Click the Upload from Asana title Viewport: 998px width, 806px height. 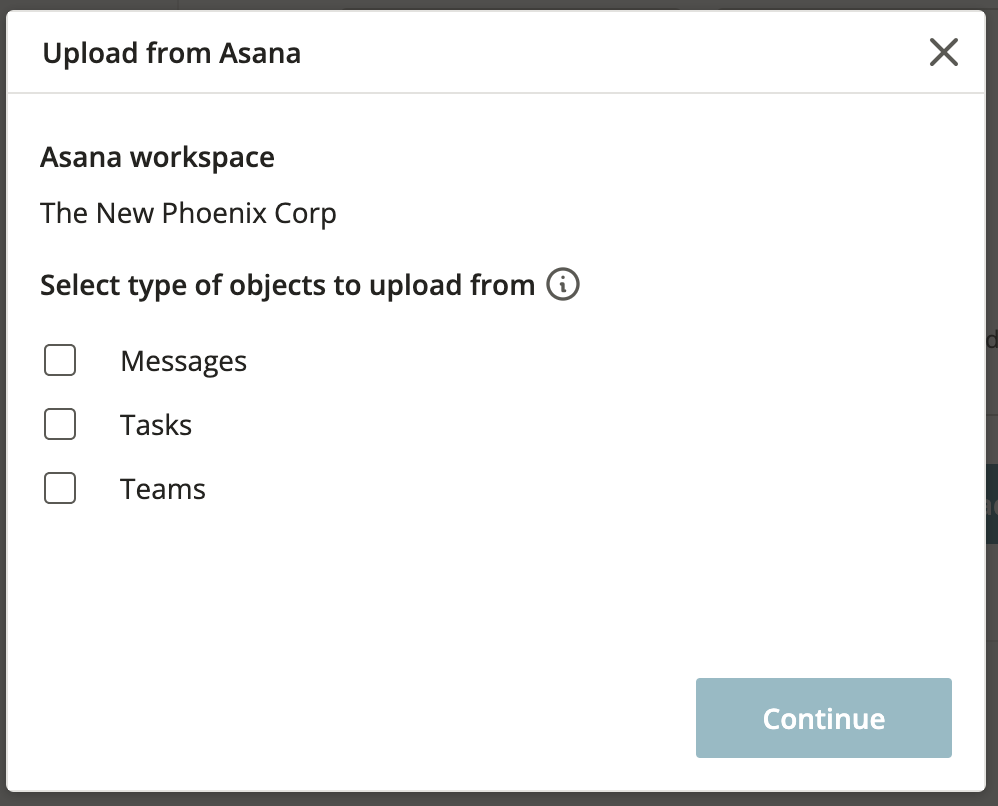(172, 53)
